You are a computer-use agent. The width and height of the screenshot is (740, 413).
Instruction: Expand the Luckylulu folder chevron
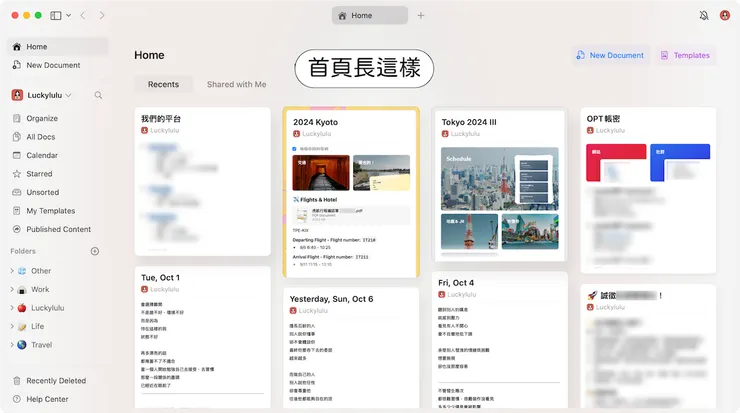pos(12,308)
